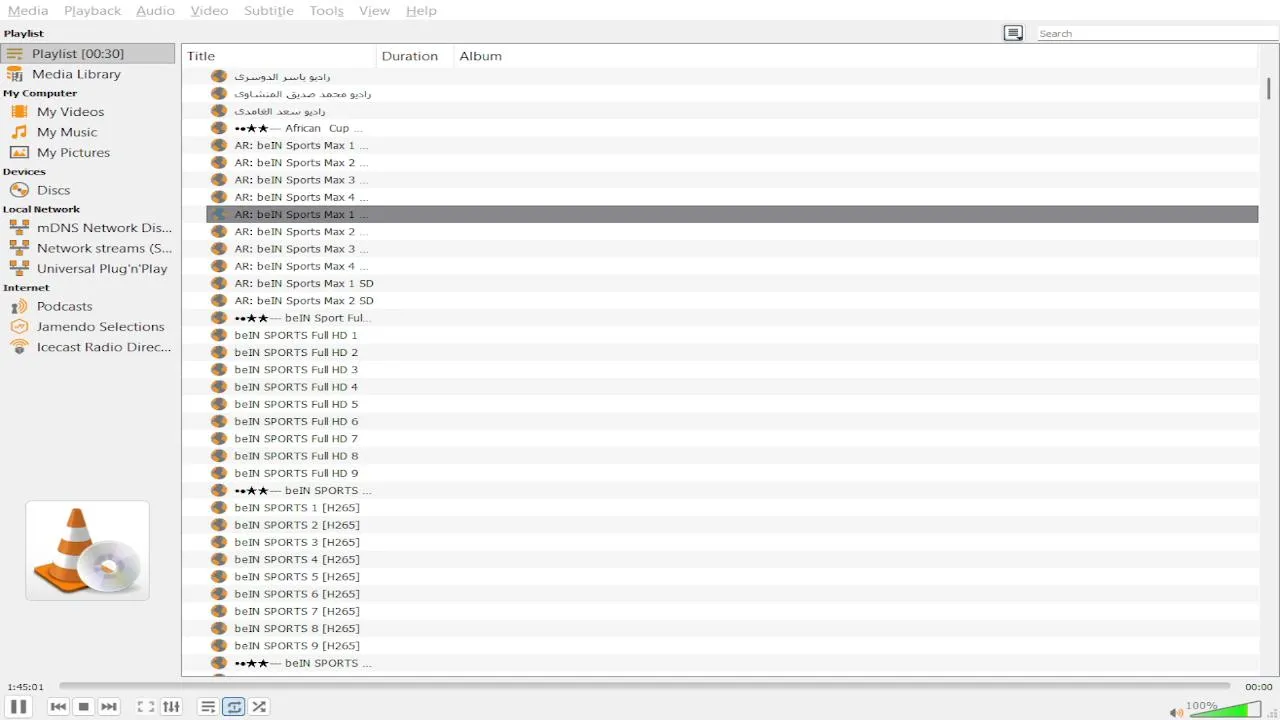1280x720 pixels.
Task: Open the Audio menu
Action: (x=155, y=10)
